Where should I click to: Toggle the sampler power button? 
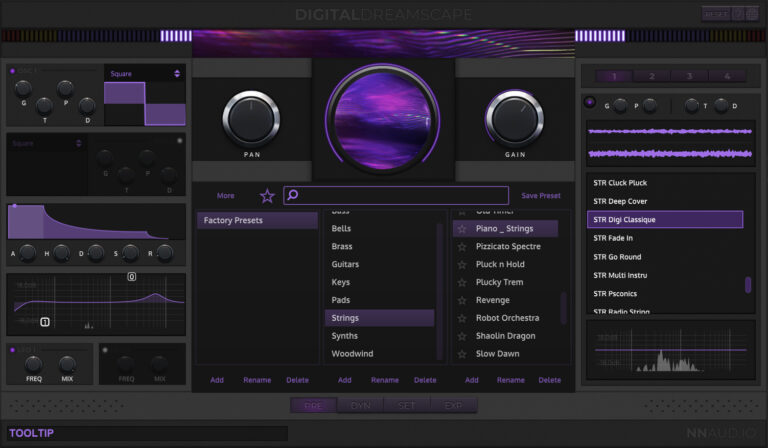[590, 102]
